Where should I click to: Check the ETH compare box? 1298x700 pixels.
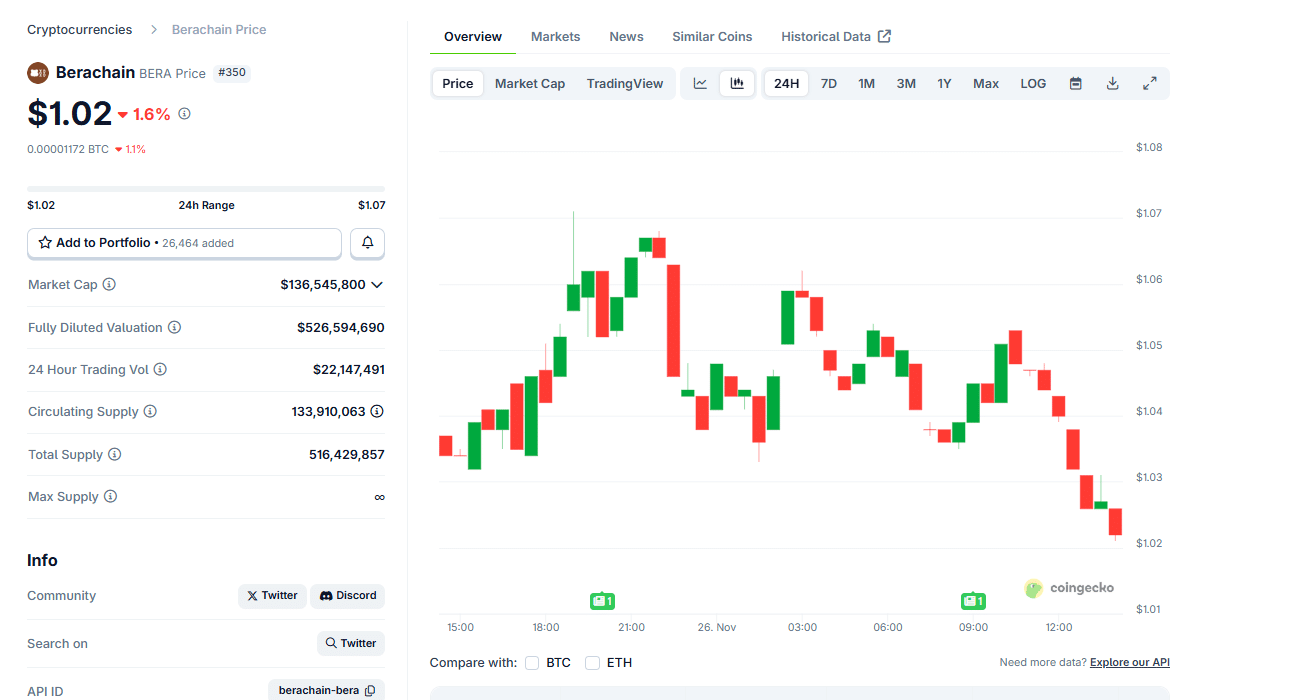[x=592, y=663]
